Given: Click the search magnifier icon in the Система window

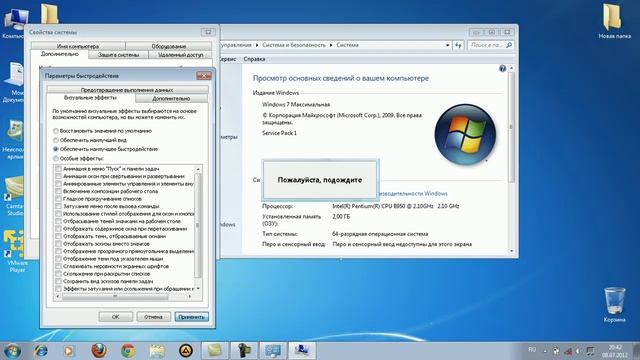Looking at the screenshot, I should coord(509,45).
